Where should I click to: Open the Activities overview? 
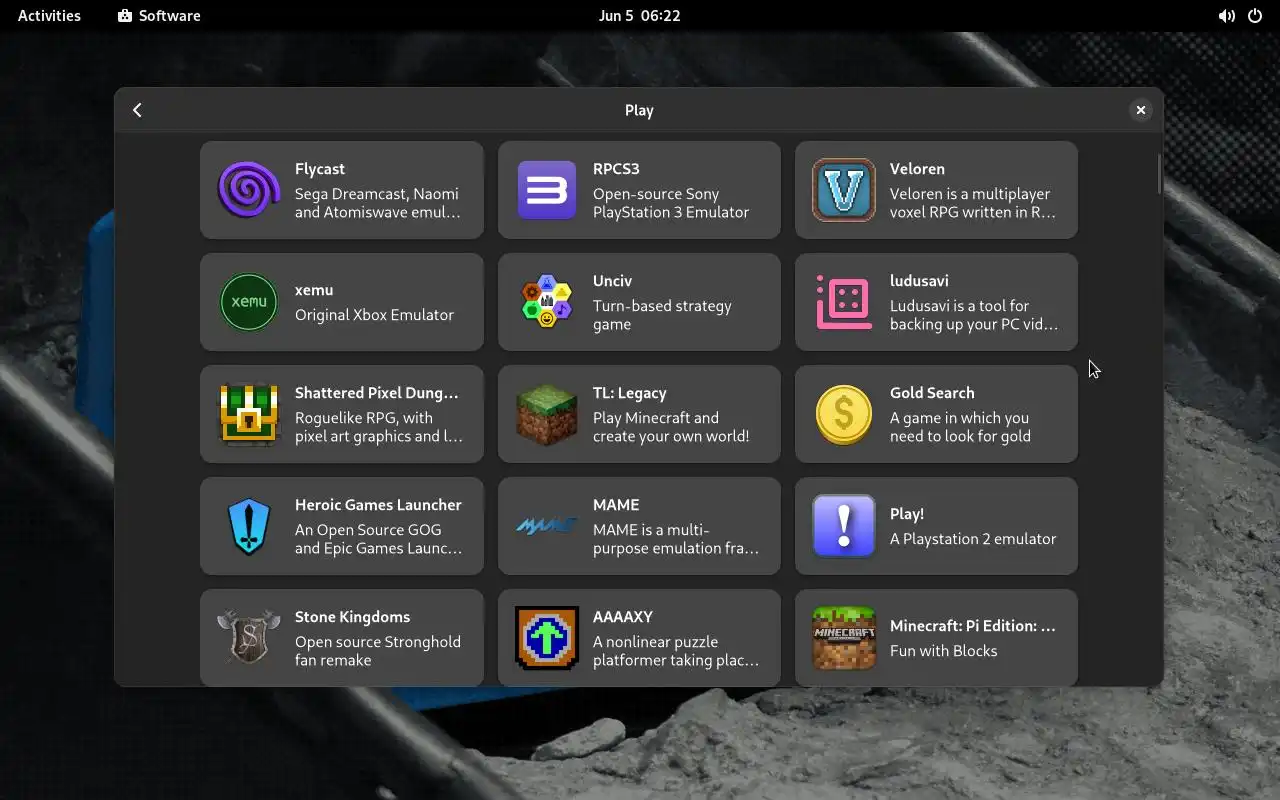click(x=49, y=16)
